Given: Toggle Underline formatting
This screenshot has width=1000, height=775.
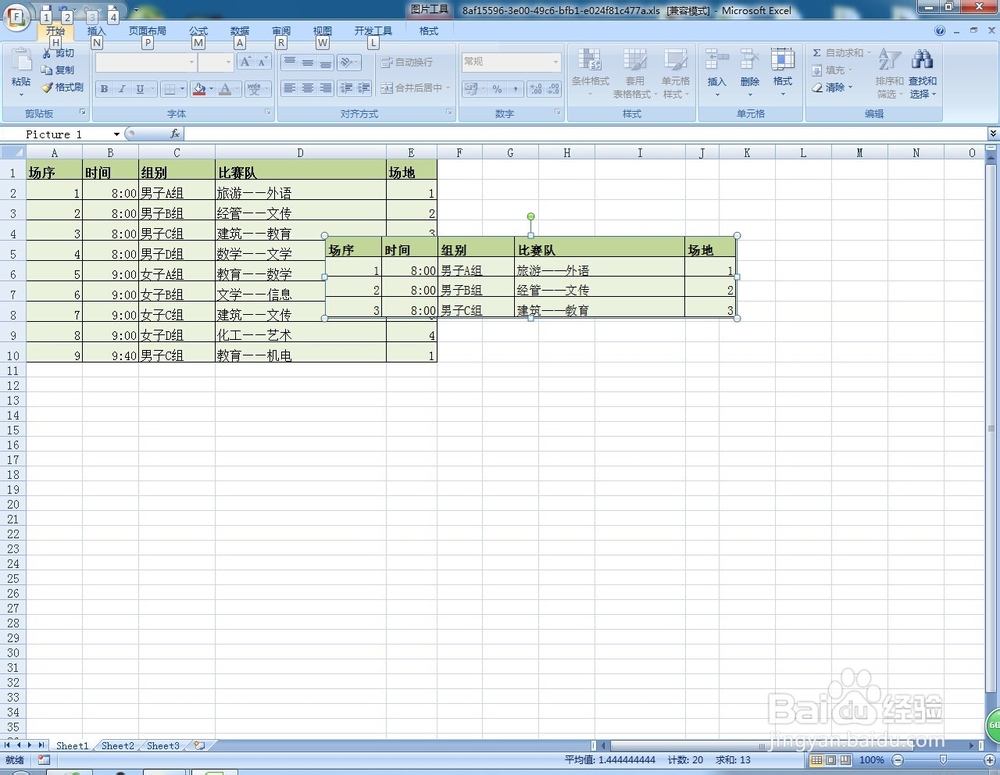Looking at the screenshot, I should coord(140,89).
